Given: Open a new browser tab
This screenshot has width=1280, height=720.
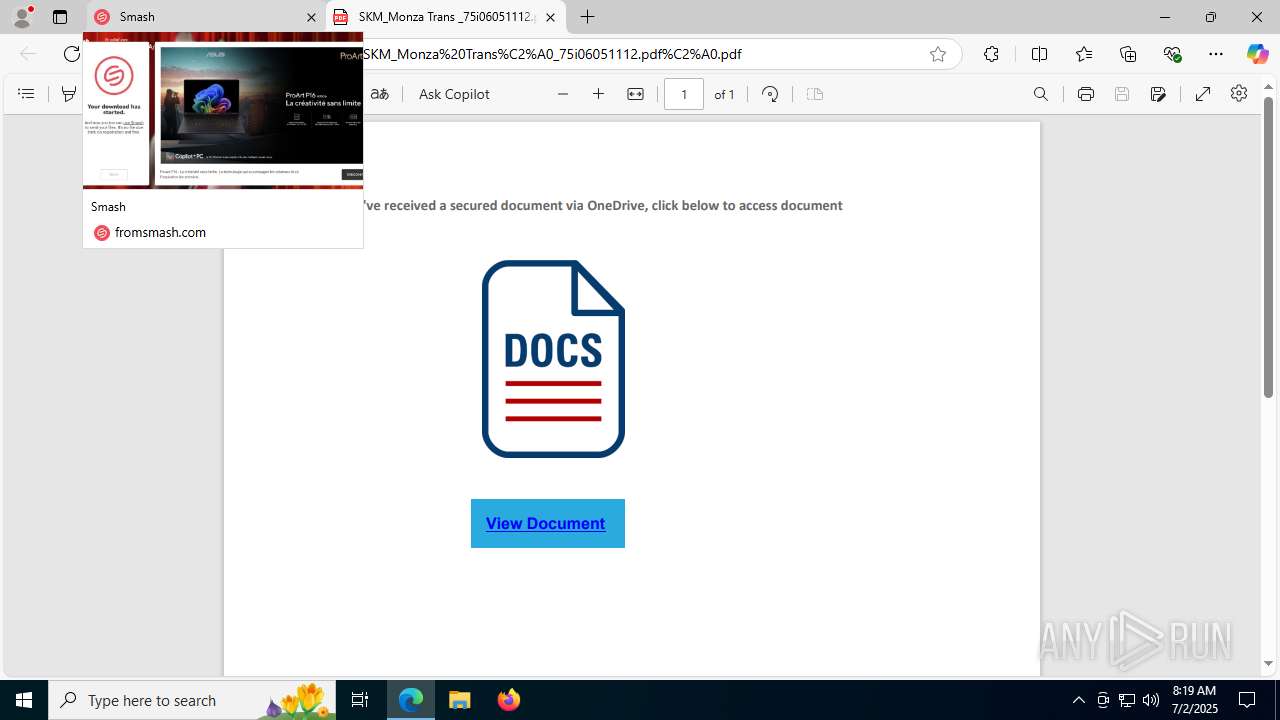Looking at the screenshot, I should pos(588,17).
